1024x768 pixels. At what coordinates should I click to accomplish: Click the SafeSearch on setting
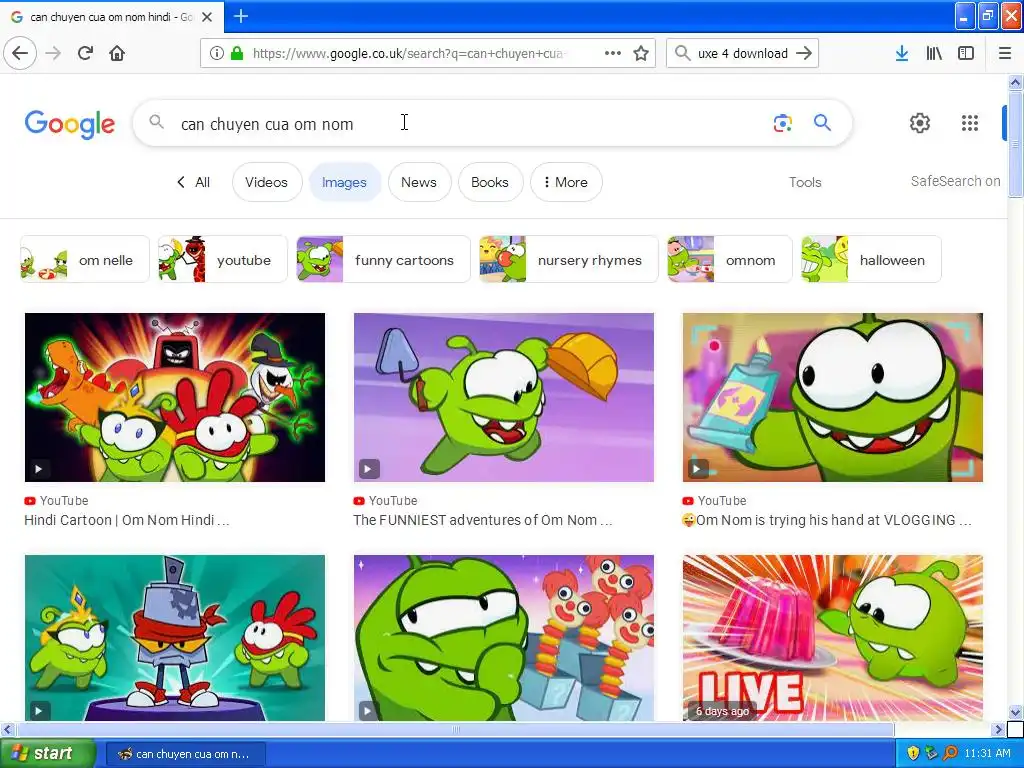tap(955, 181)
